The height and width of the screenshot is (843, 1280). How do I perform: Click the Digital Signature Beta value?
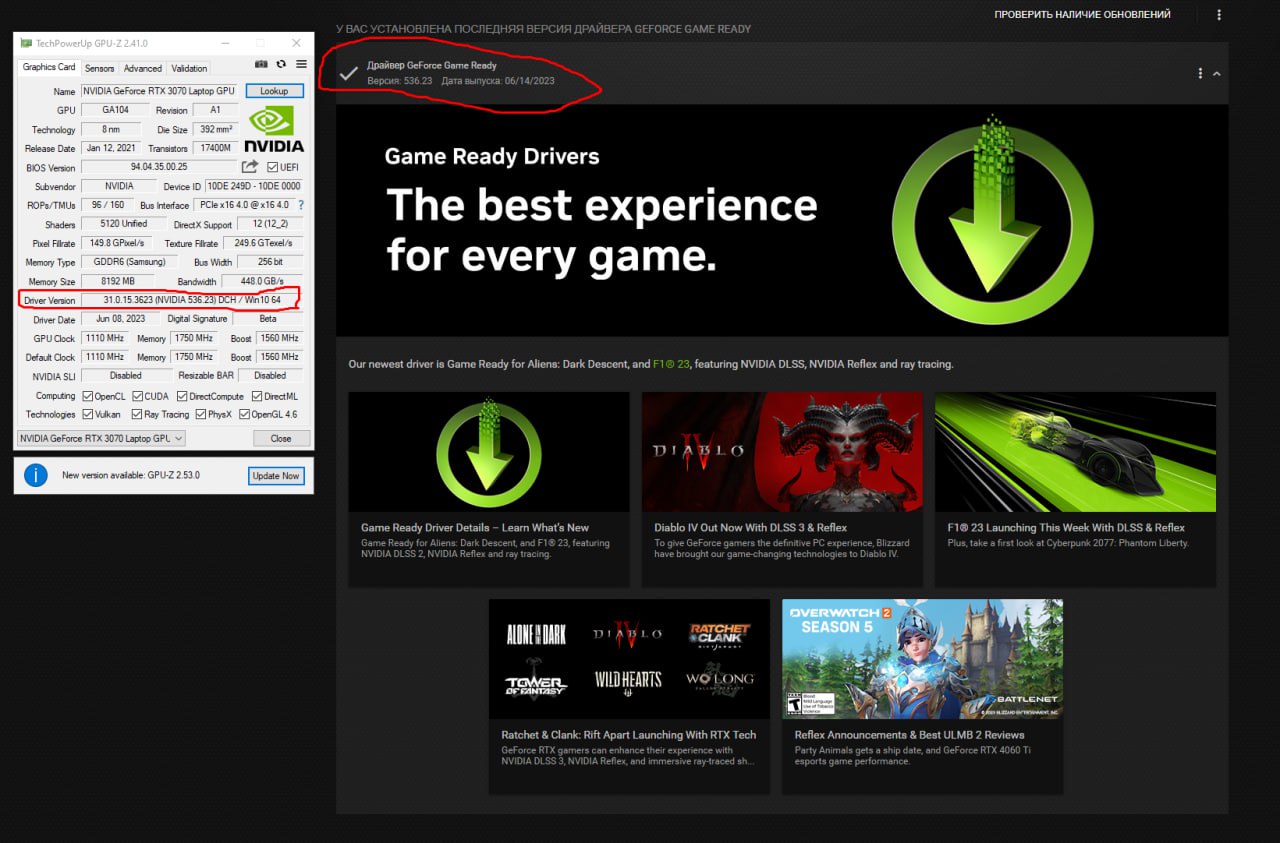[268, 319]
